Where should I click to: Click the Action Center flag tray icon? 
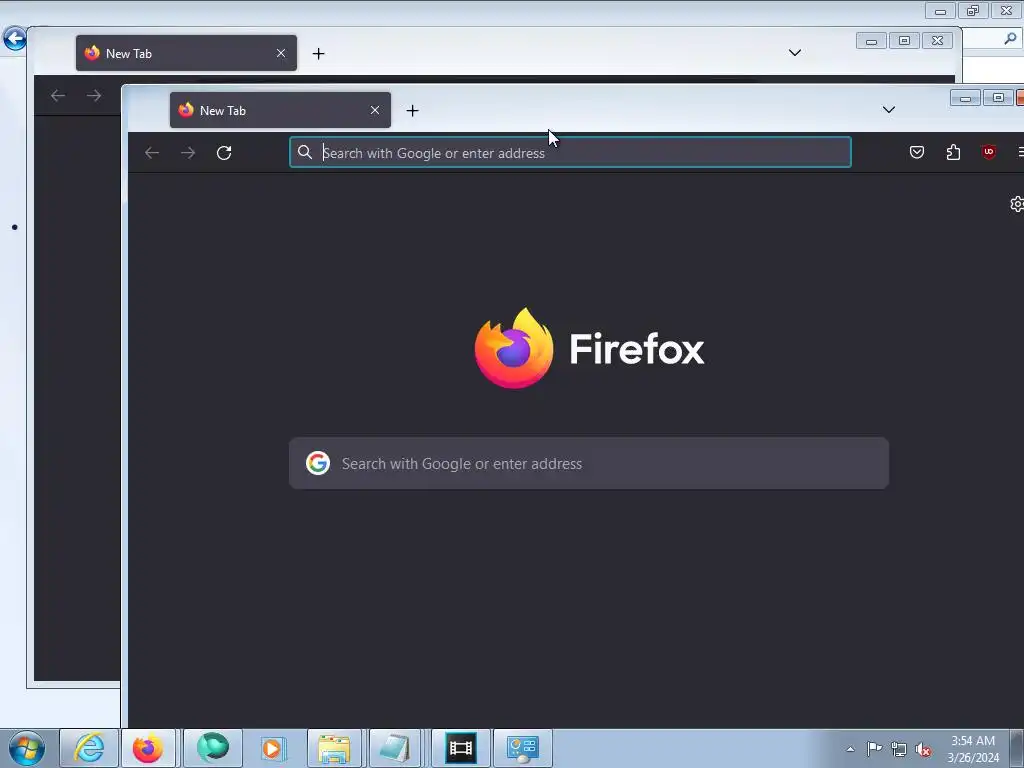(874, 749)
